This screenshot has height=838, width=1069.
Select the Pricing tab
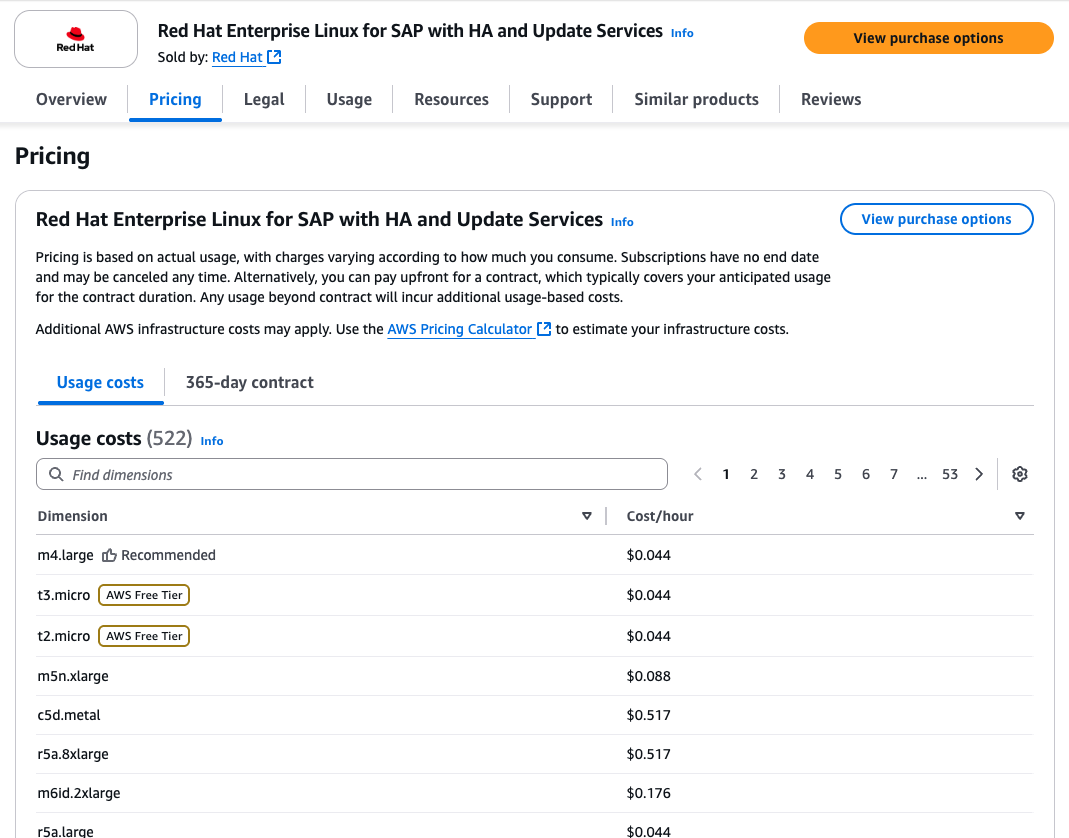pyautogui.click(x=175, y=100)
